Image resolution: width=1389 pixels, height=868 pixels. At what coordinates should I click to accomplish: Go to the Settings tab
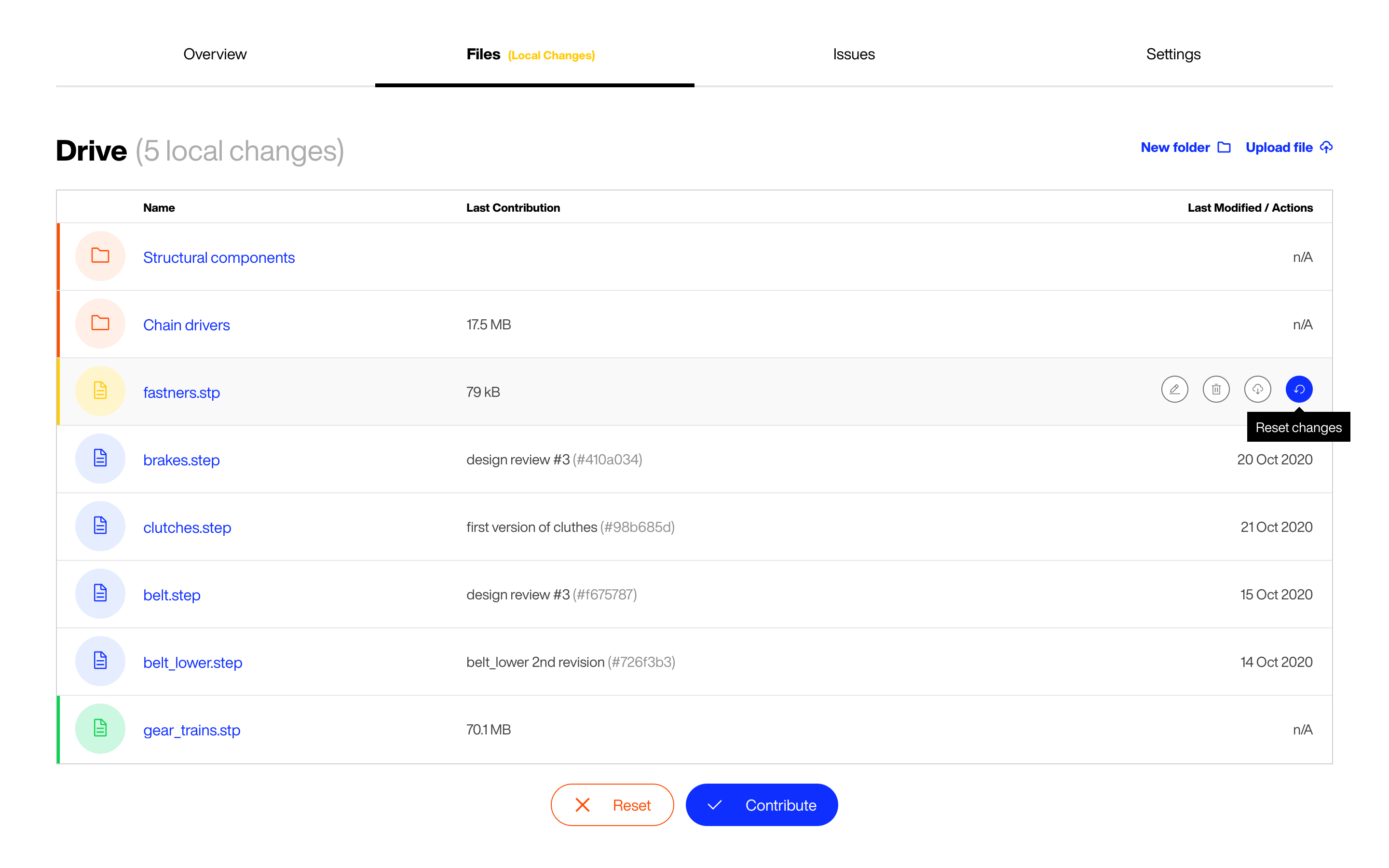coord(1172,54)
